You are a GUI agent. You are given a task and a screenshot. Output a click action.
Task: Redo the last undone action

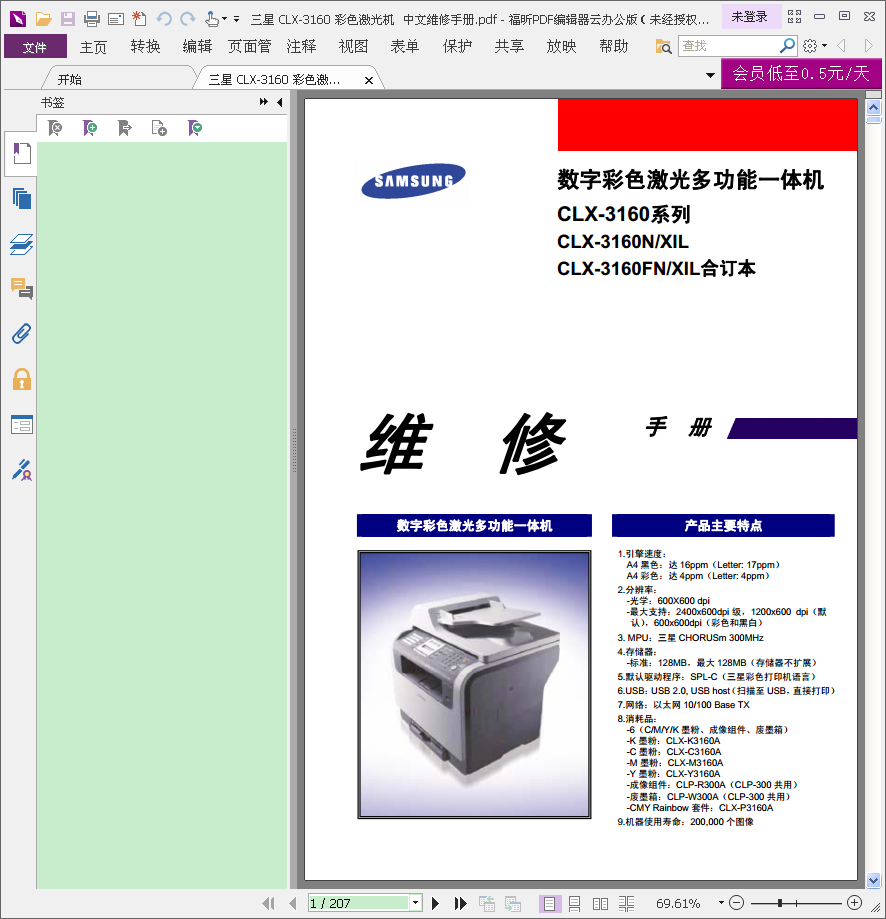[188, 19]
